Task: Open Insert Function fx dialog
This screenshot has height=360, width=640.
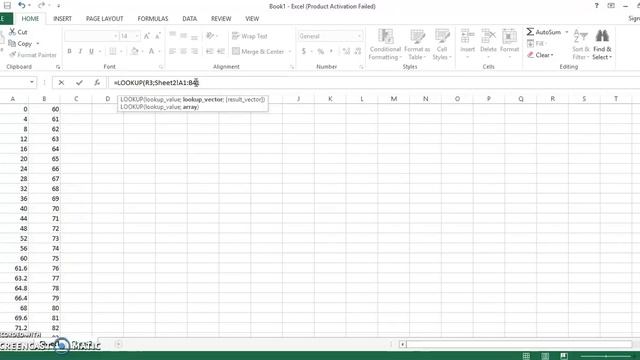Action: (97, 83)
